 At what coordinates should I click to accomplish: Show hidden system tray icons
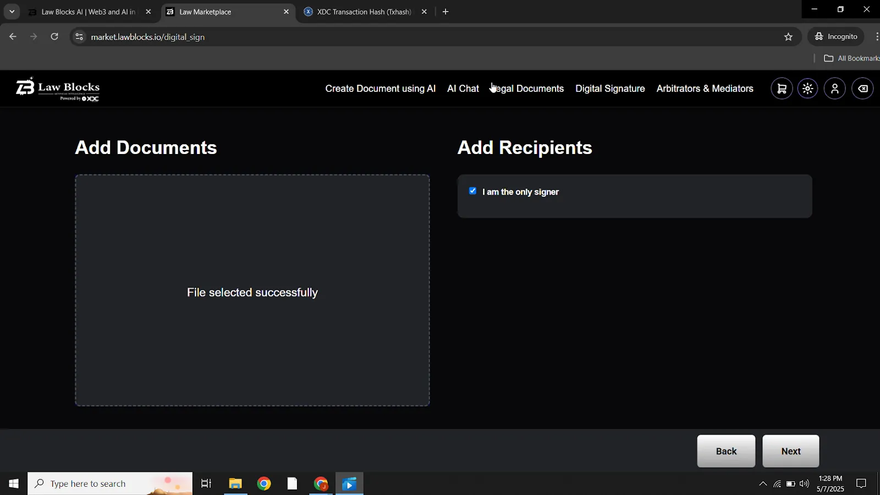763,484
